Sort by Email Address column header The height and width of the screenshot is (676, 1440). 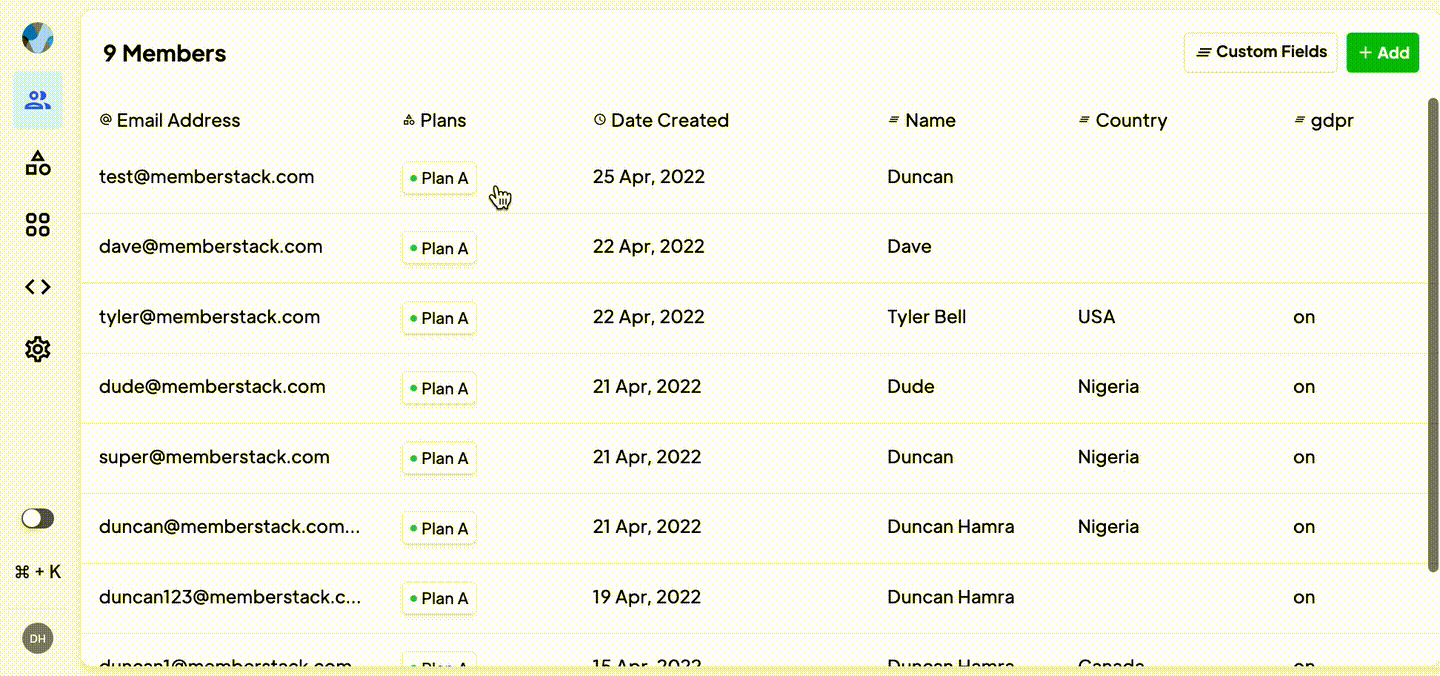(x=170, y=120)
